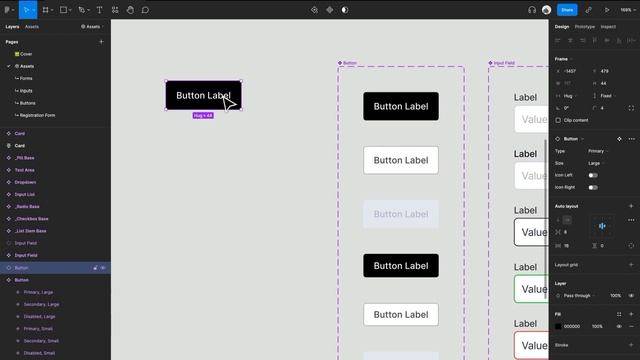Open the Size Large dropdown
Screen dimensions: 640x360
(x=596, y=163)
